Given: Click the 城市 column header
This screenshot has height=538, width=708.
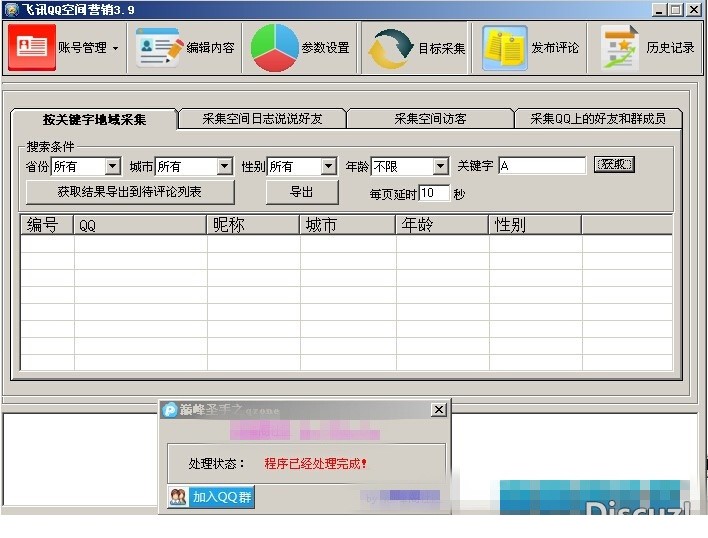Looking at the screenshot, I should pyautogui.click(x=348, y=225).
